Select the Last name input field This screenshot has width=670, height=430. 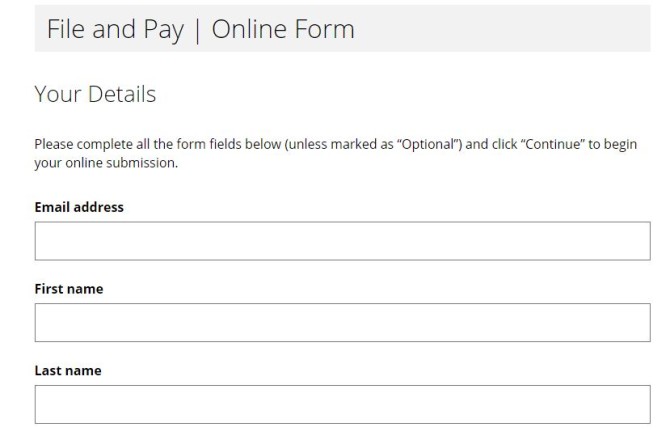[342, 405]
